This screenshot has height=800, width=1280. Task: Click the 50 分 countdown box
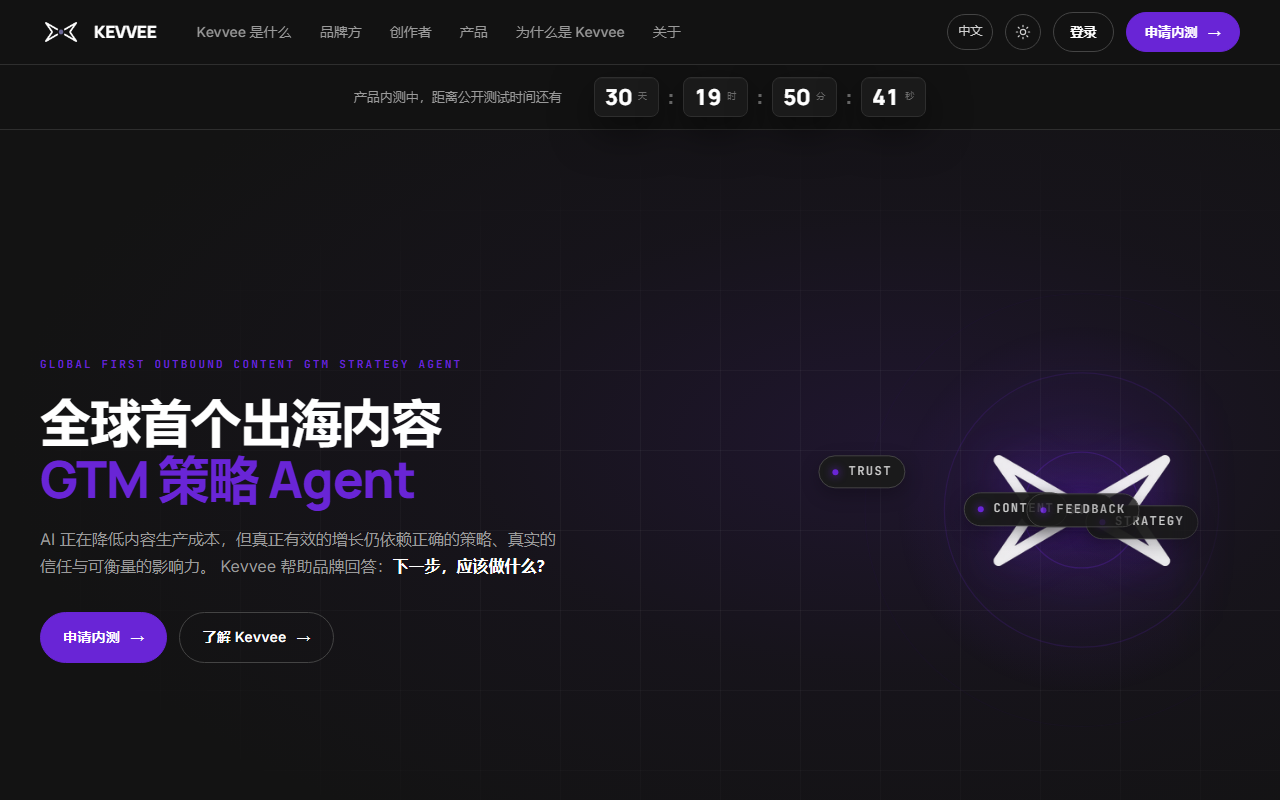804,97
